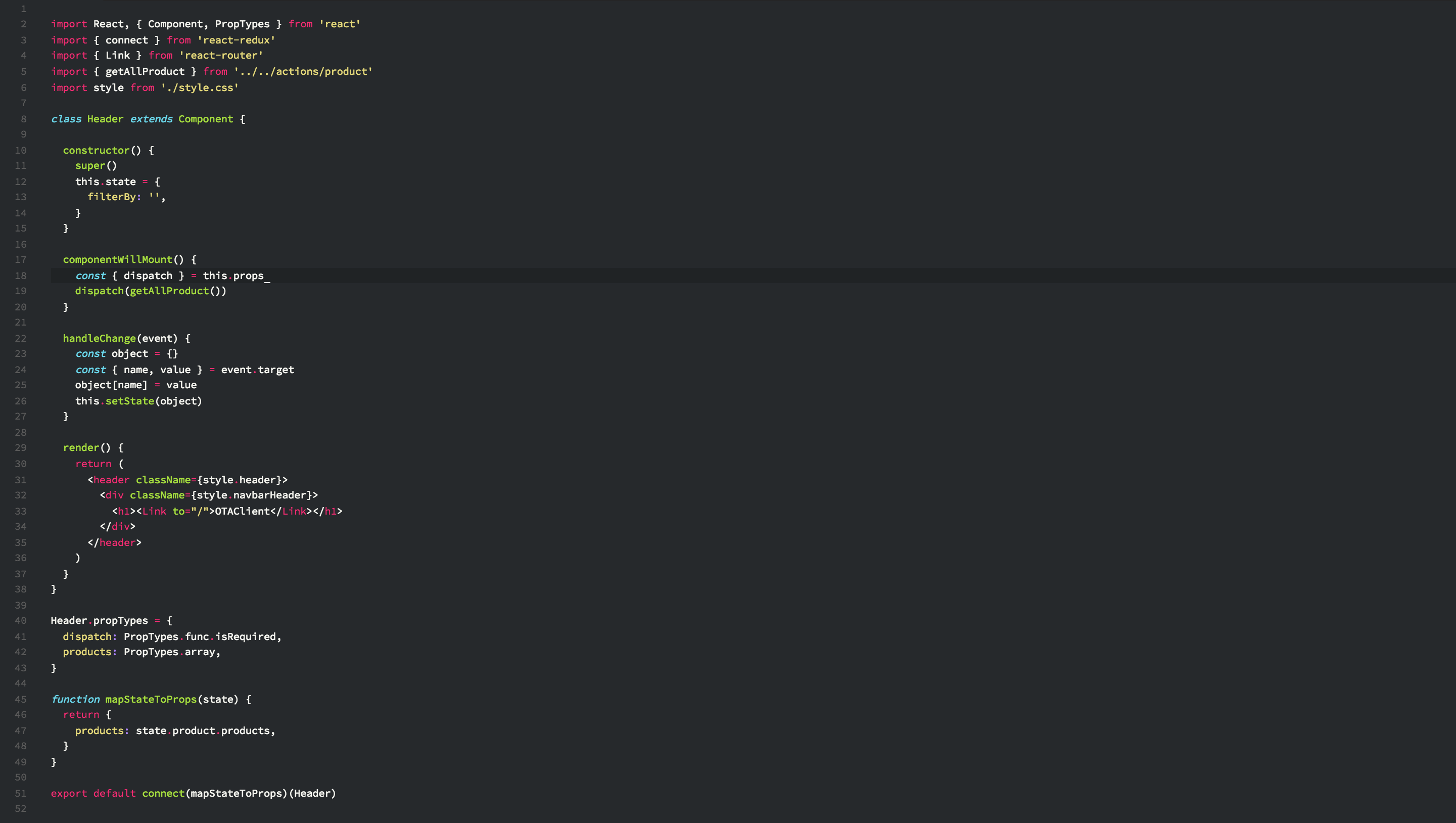Viewport: 1456px width, 823px height.
Task: Click the getAllProduct import name
Action: tap(145, 71)
